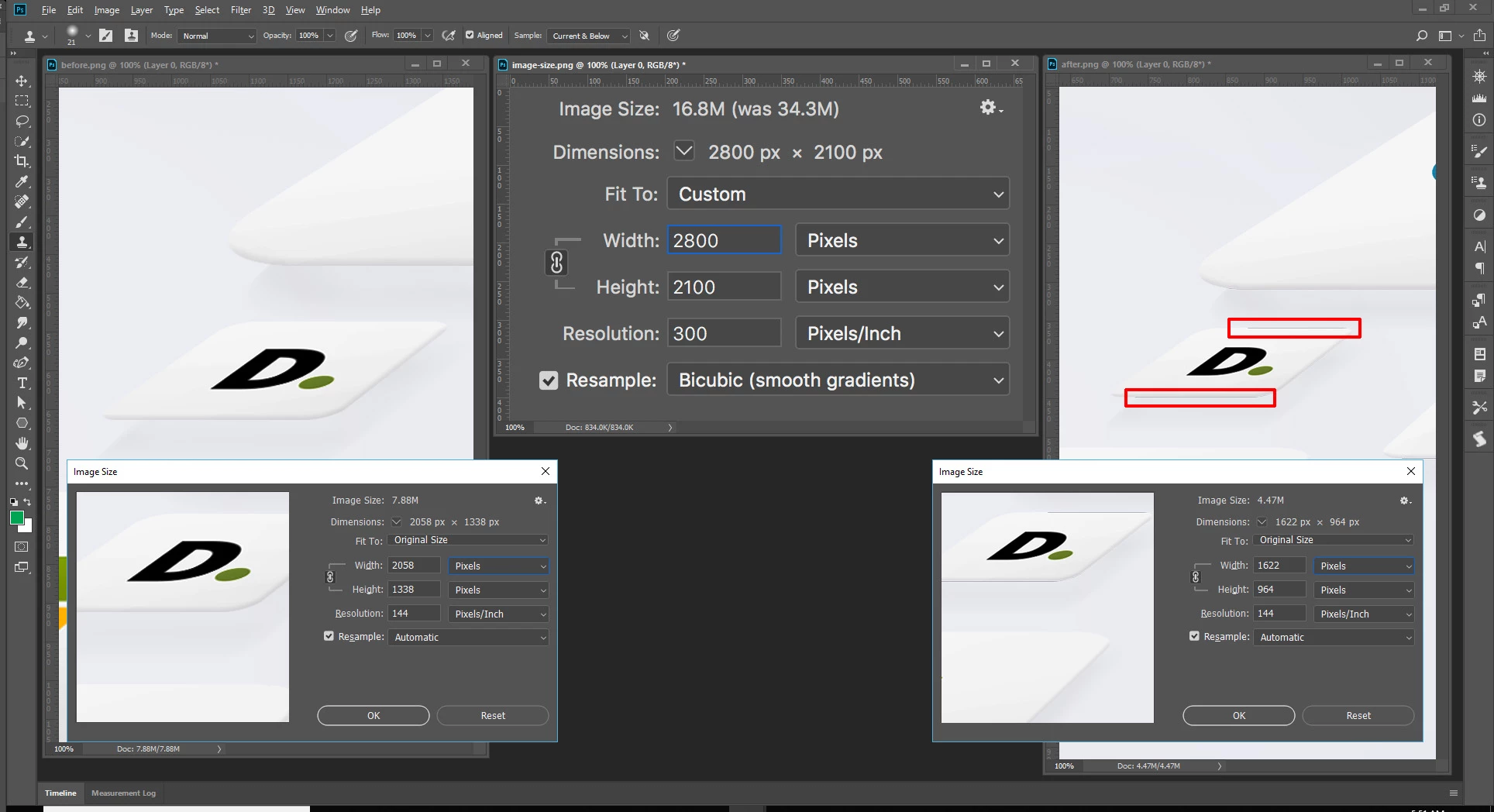Viewport: 1494px width, 812px height.
Task: Enable airbrush-style build-up effects
Action: click(x=448, y=36)
